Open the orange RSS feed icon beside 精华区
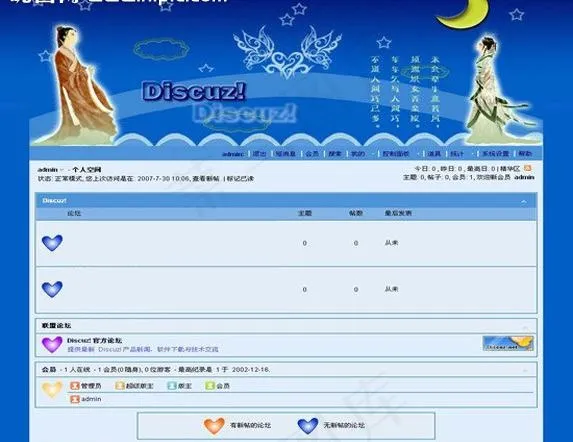 point(527,168)
